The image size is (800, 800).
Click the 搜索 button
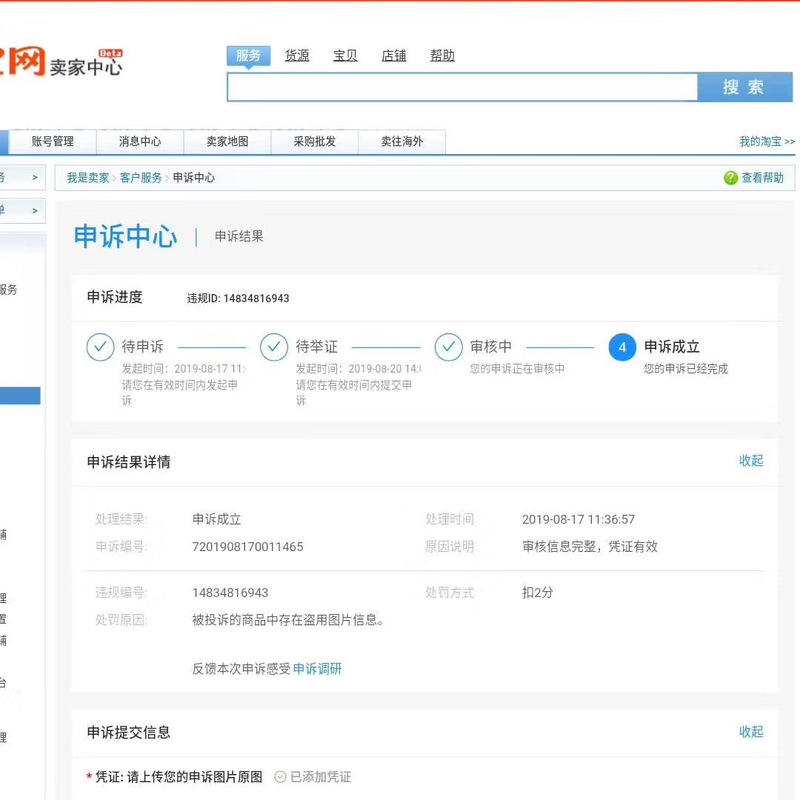[x=744, y=87]
